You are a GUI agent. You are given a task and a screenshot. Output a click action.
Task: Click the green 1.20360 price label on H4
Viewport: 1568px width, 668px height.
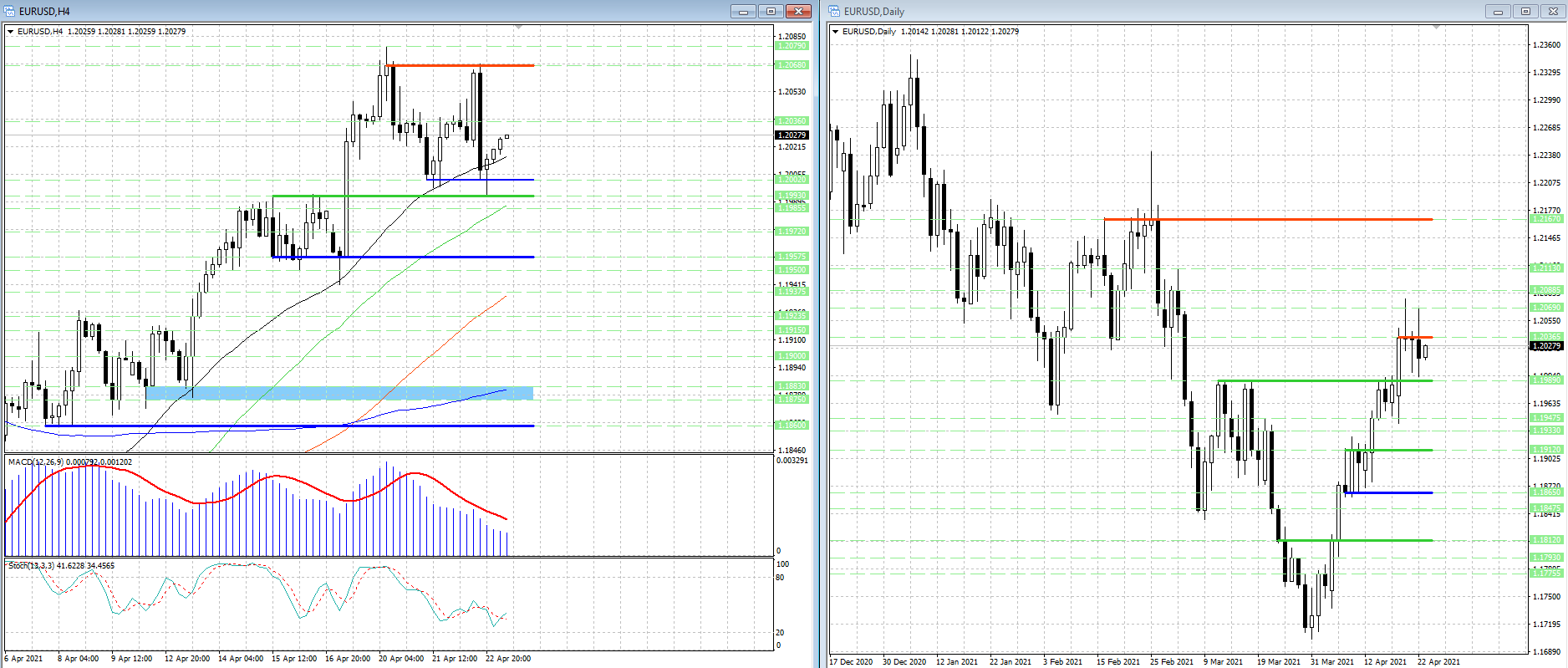pyautogui.click(x=792, y=120)
